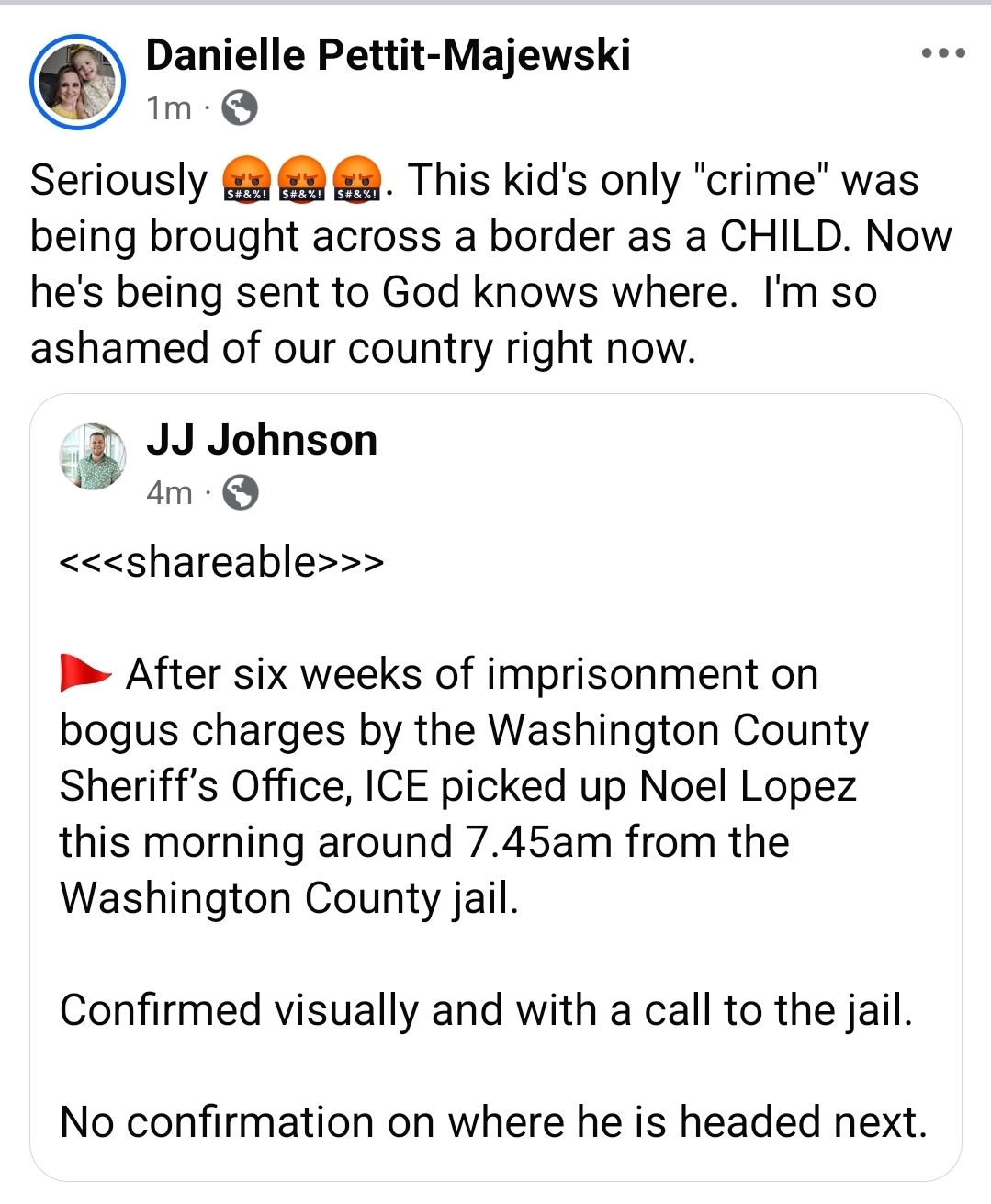Click JJ Johnson's profile picture

click(93, 456)
